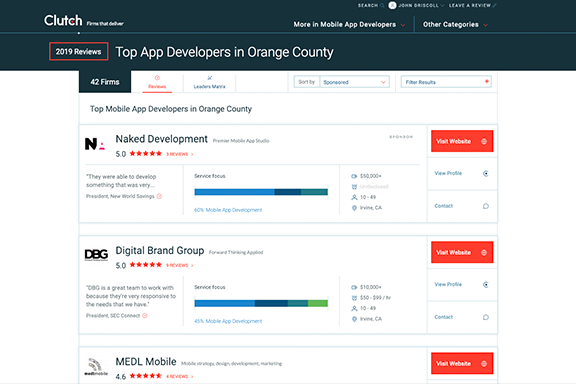Click the red plus icon in Filter Results
The width and height of the screenshot is (576, 384).
(x=486, y=82)
